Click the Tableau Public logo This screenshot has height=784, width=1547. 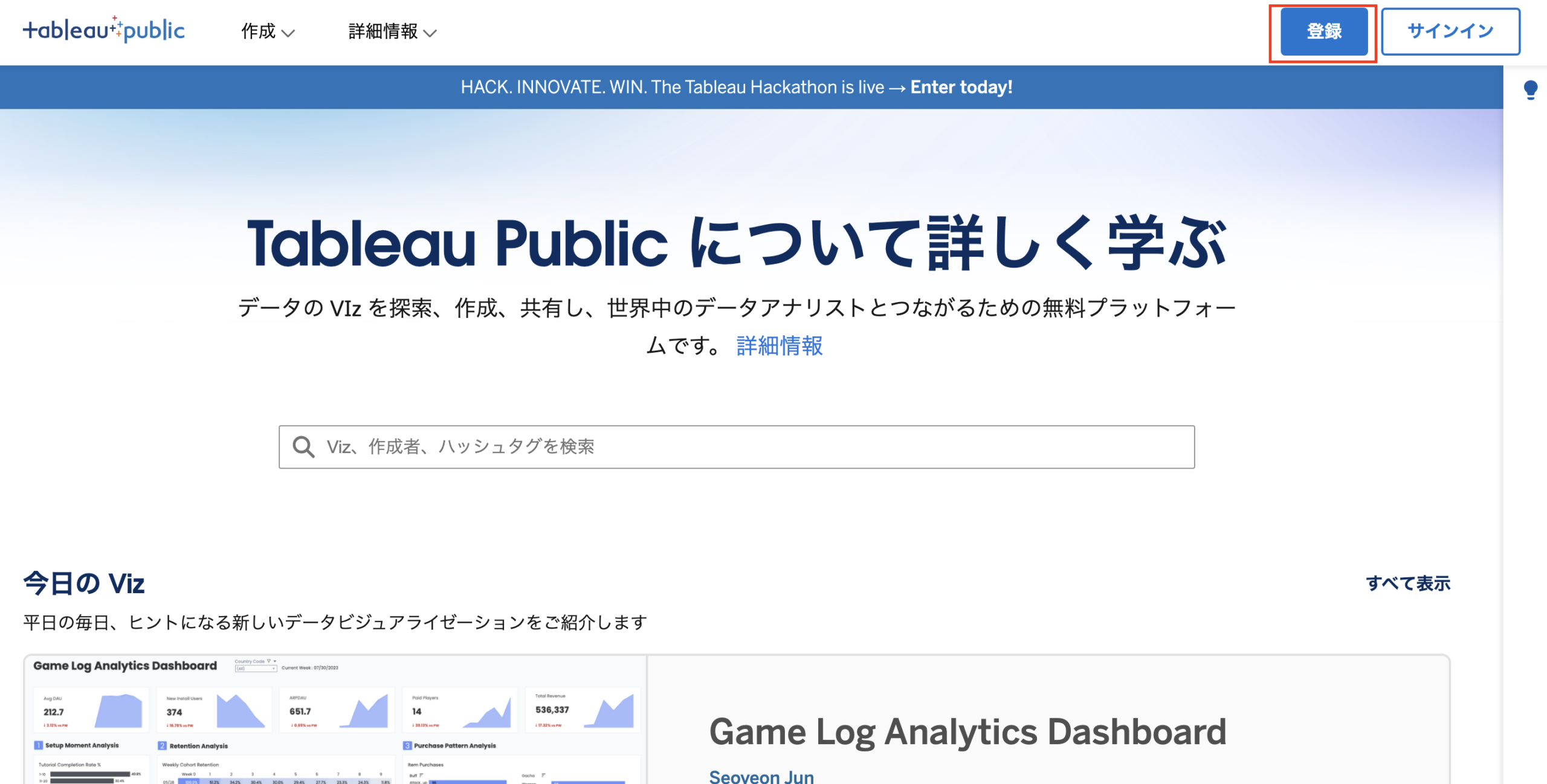(103, 30)
